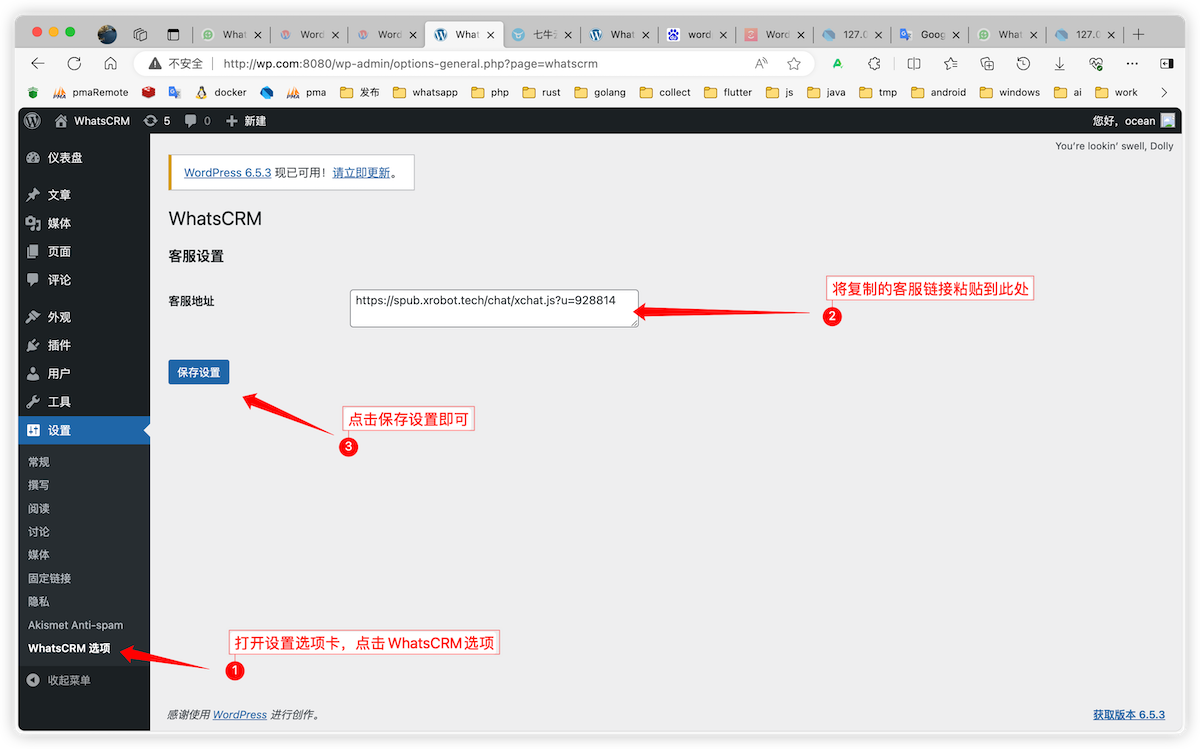1200x749 pixels.
Task: Collapse sidebar with 收起菜单
Action: coord(59,680)
